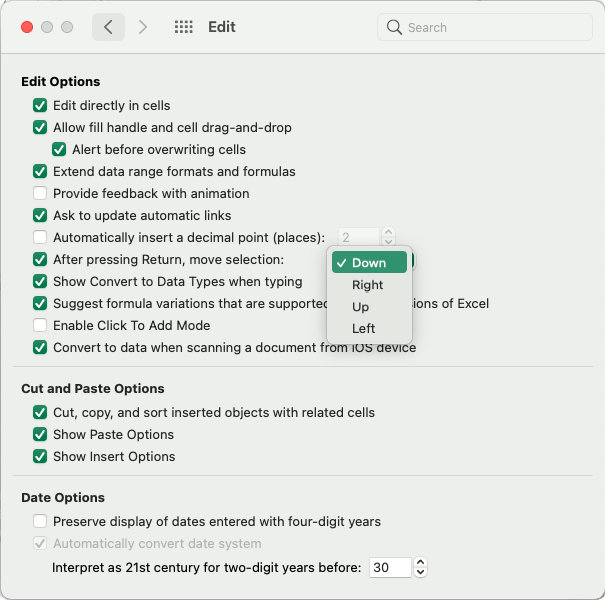605x600 pixels.
Task: Click the year threshold field showing 30
Action: point(390,568)
